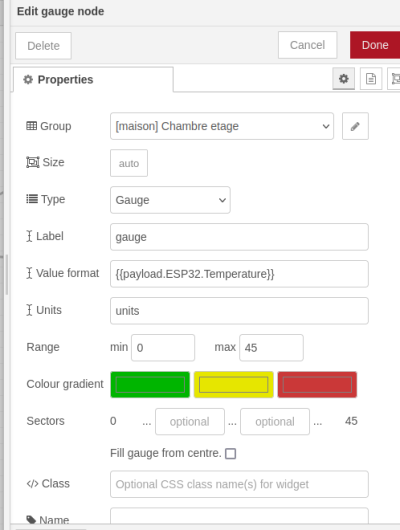Viewport: 400px width, 530px height.
Task: Open node description document icon
Action: [x=371, y=79]
